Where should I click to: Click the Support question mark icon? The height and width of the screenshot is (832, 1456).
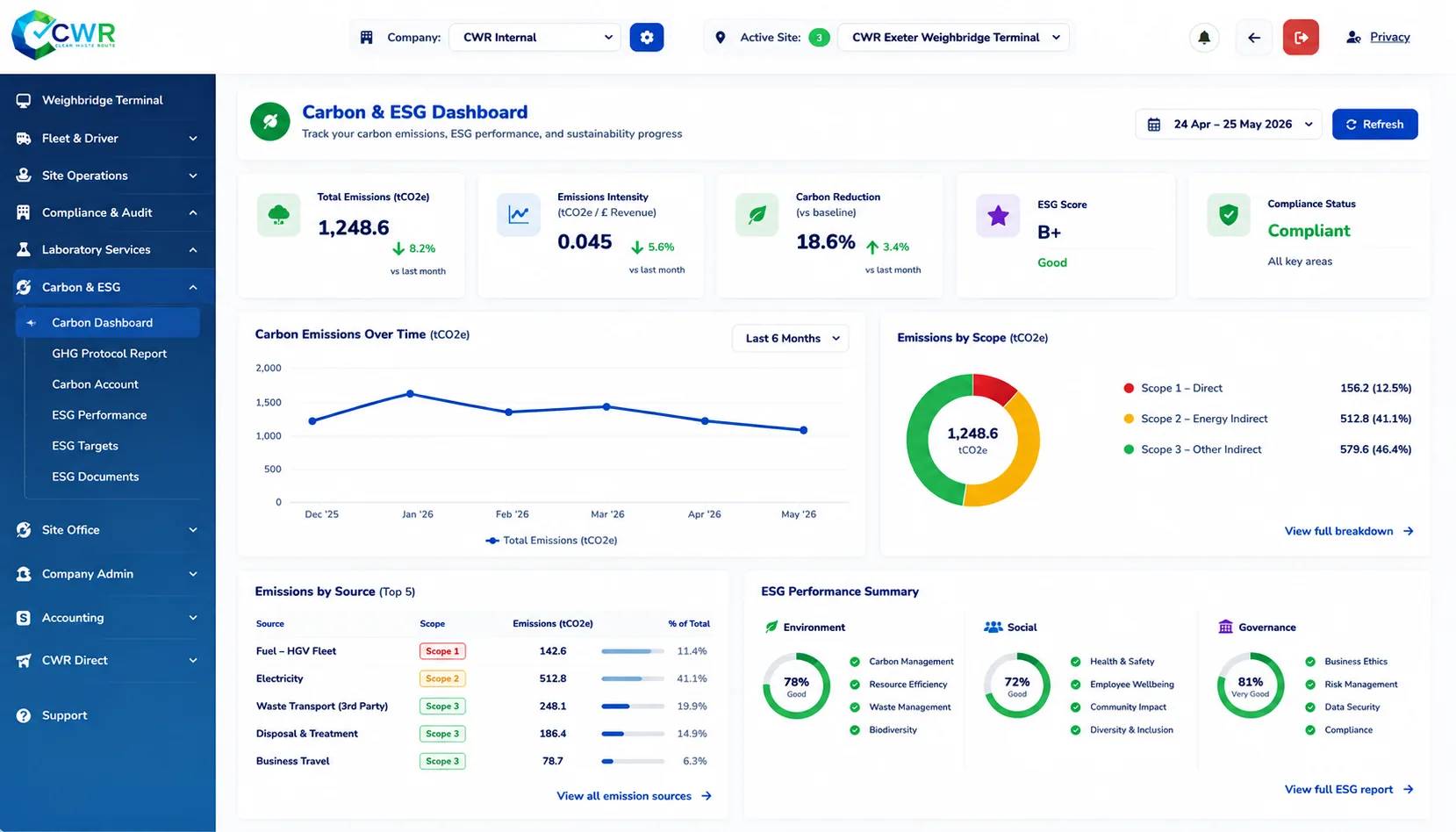(24, 715)
